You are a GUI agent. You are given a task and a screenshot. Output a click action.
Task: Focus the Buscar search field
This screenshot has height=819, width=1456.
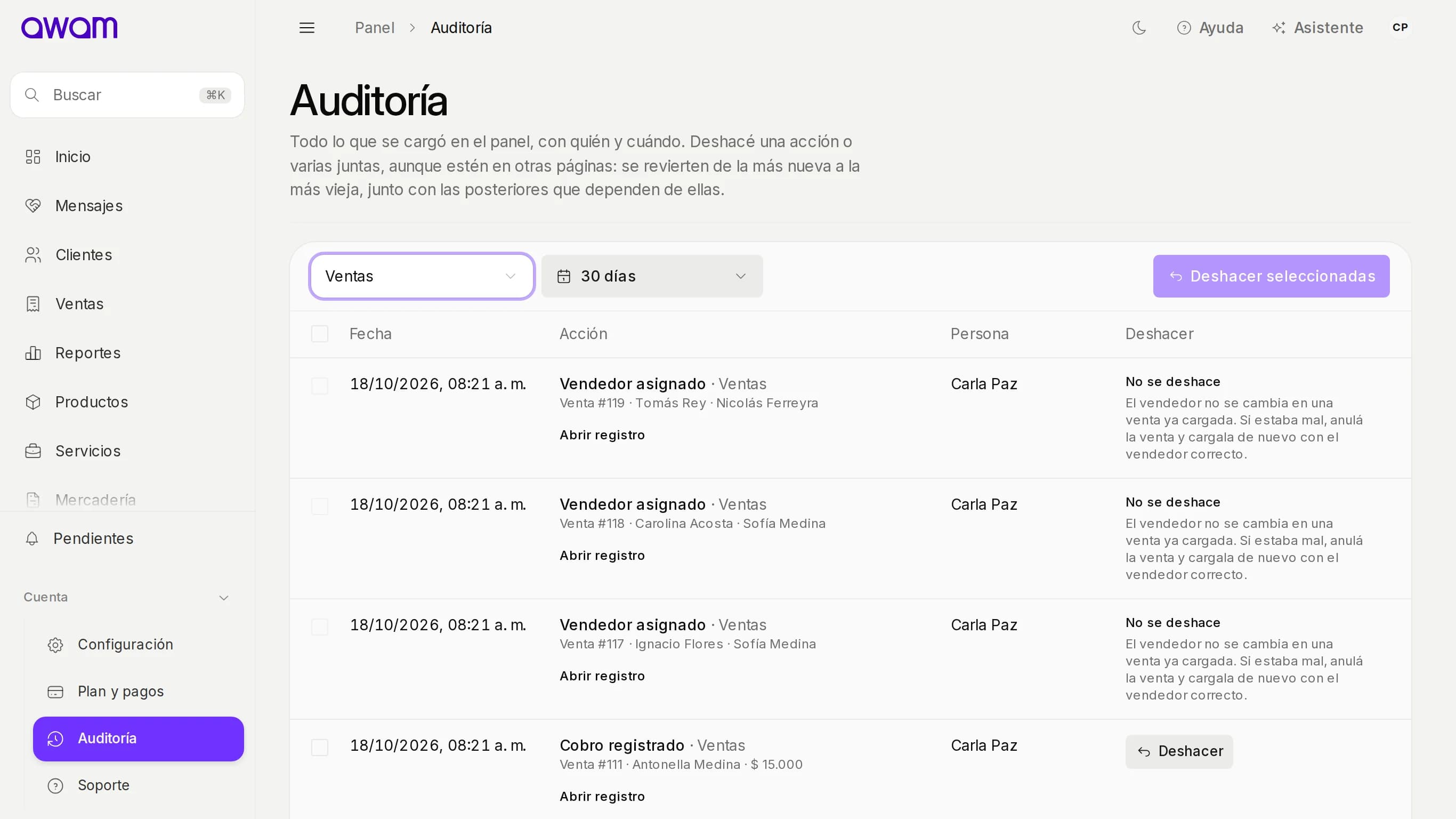click(127, 95)
